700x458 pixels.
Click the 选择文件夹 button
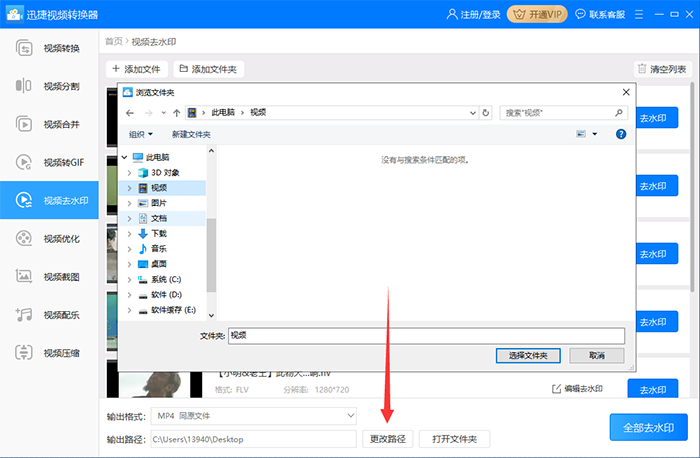point(528,356)
